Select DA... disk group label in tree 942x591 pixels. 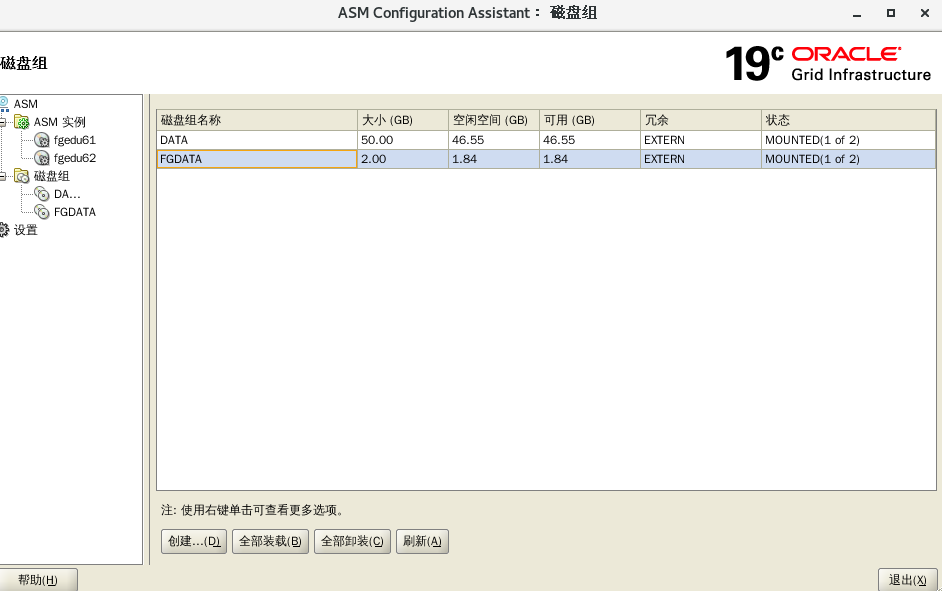(67, 194)
